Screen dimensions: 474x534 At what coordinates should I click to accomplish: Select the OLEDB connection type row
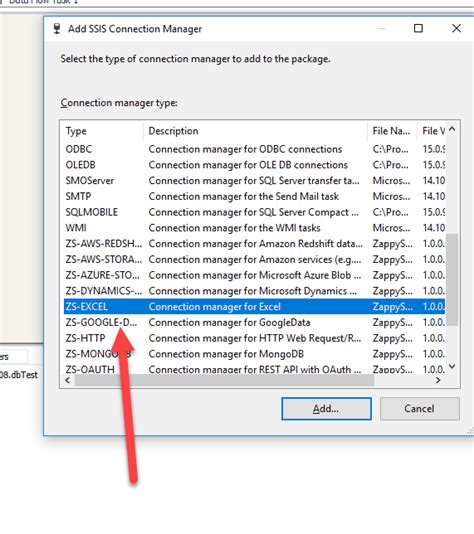click(254, 165)
